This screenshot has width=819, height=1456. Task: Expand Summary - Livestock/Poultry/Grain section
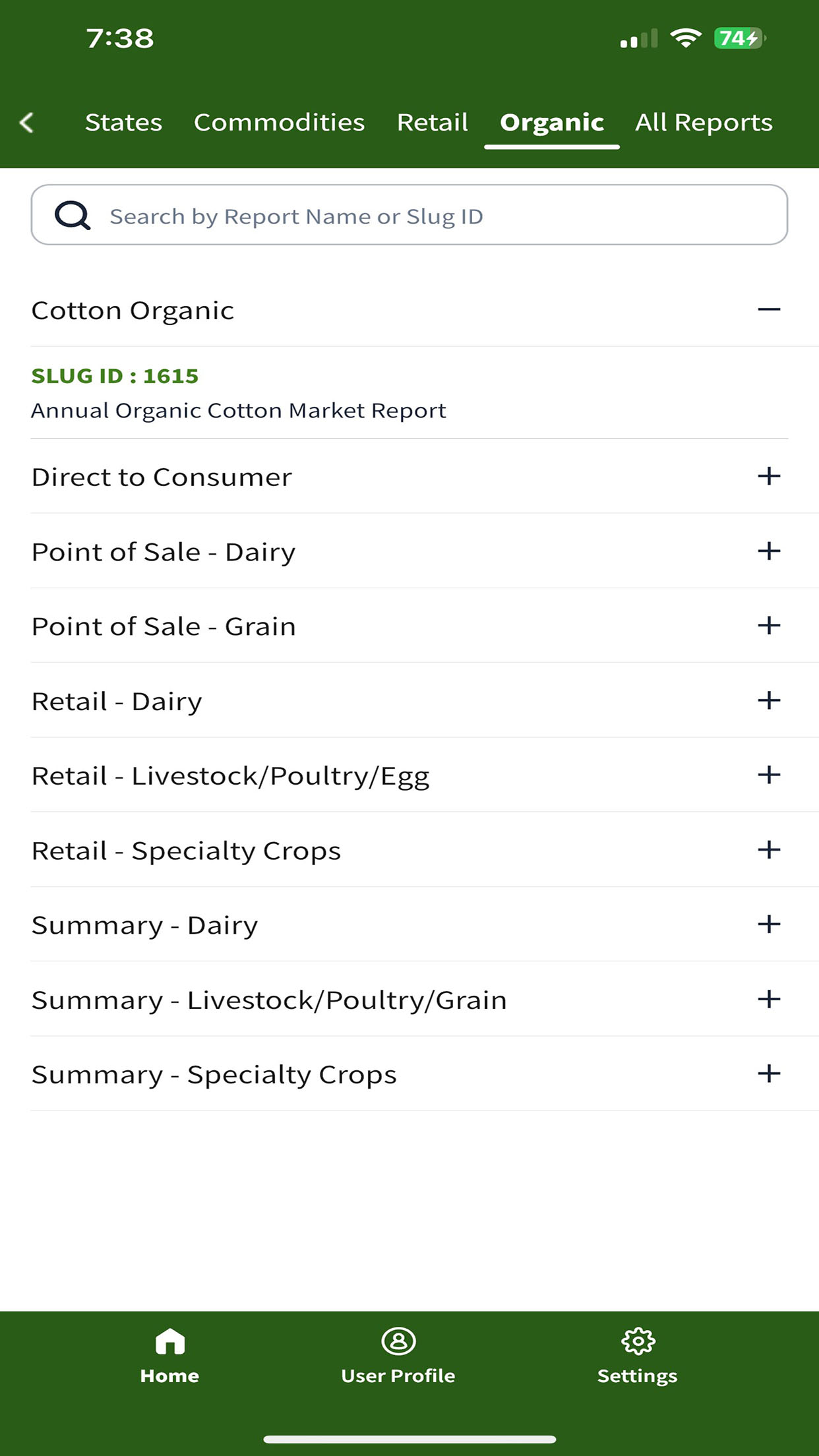[x=409, y=999]
